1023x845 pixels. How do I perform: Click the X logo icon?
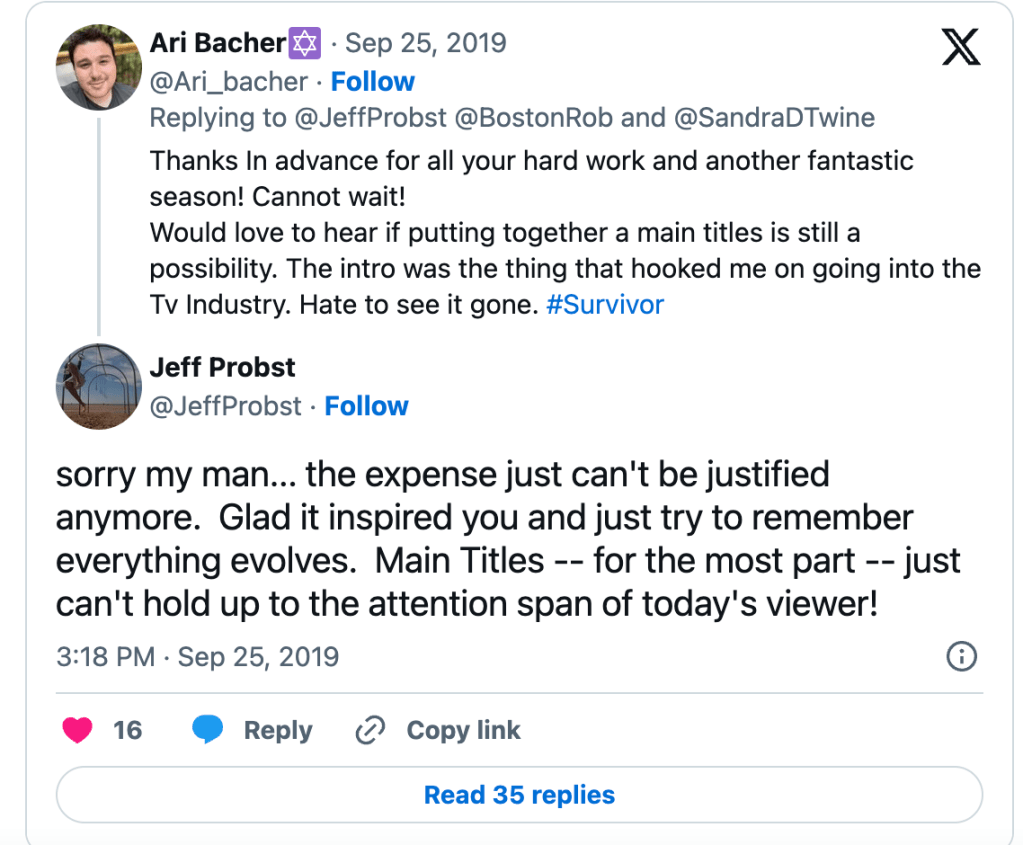click(x=961, y=46)
